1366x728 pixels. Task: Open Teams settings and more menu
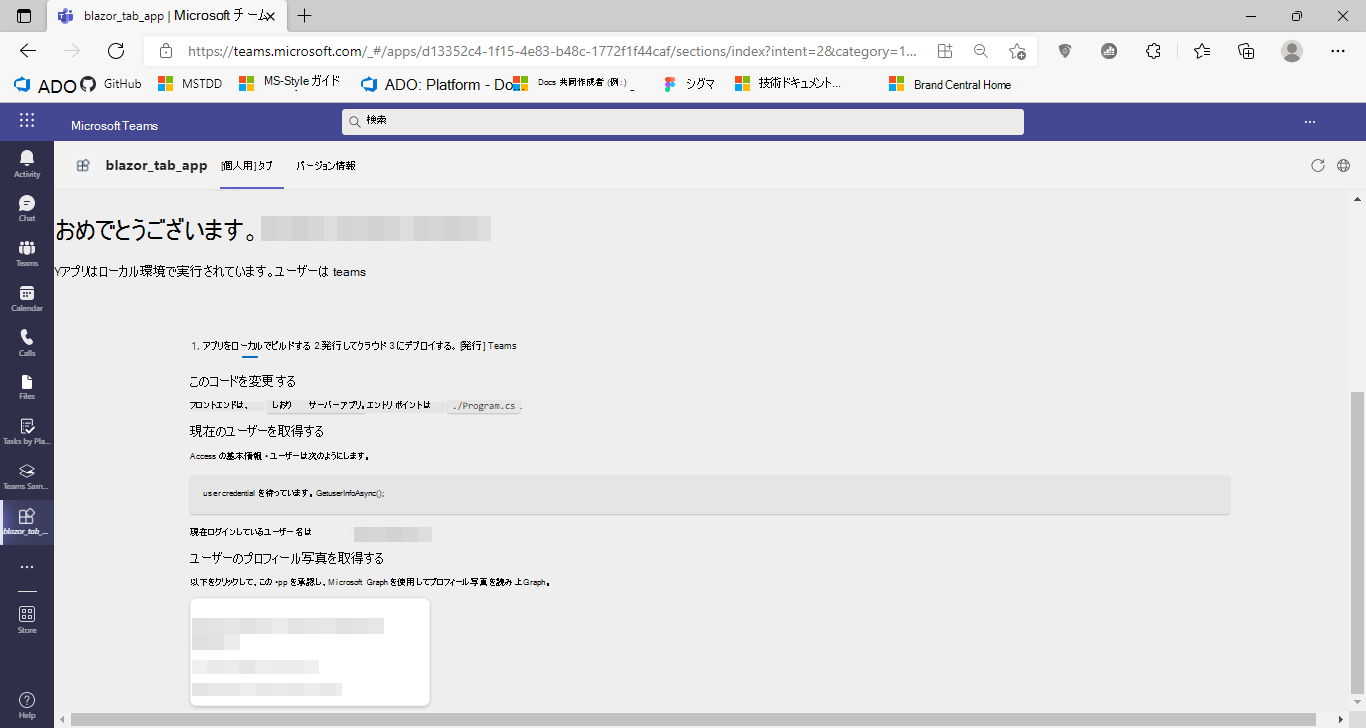tap(1310, 121)
